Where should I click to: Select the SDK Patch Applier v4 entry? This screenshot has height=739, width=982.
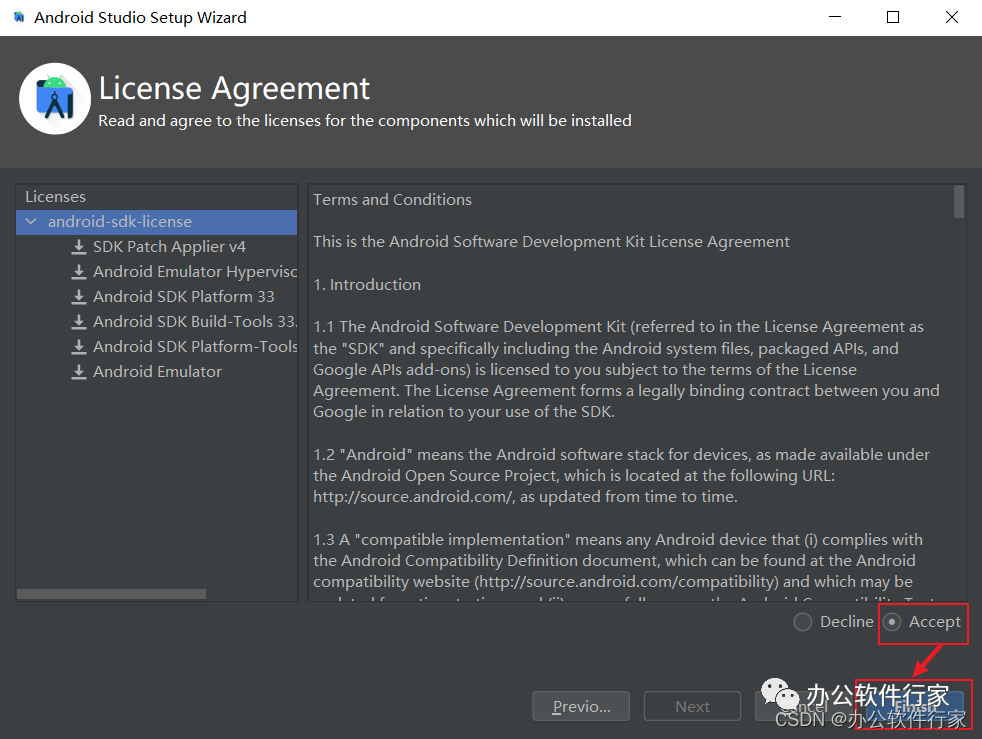(169, 247)
